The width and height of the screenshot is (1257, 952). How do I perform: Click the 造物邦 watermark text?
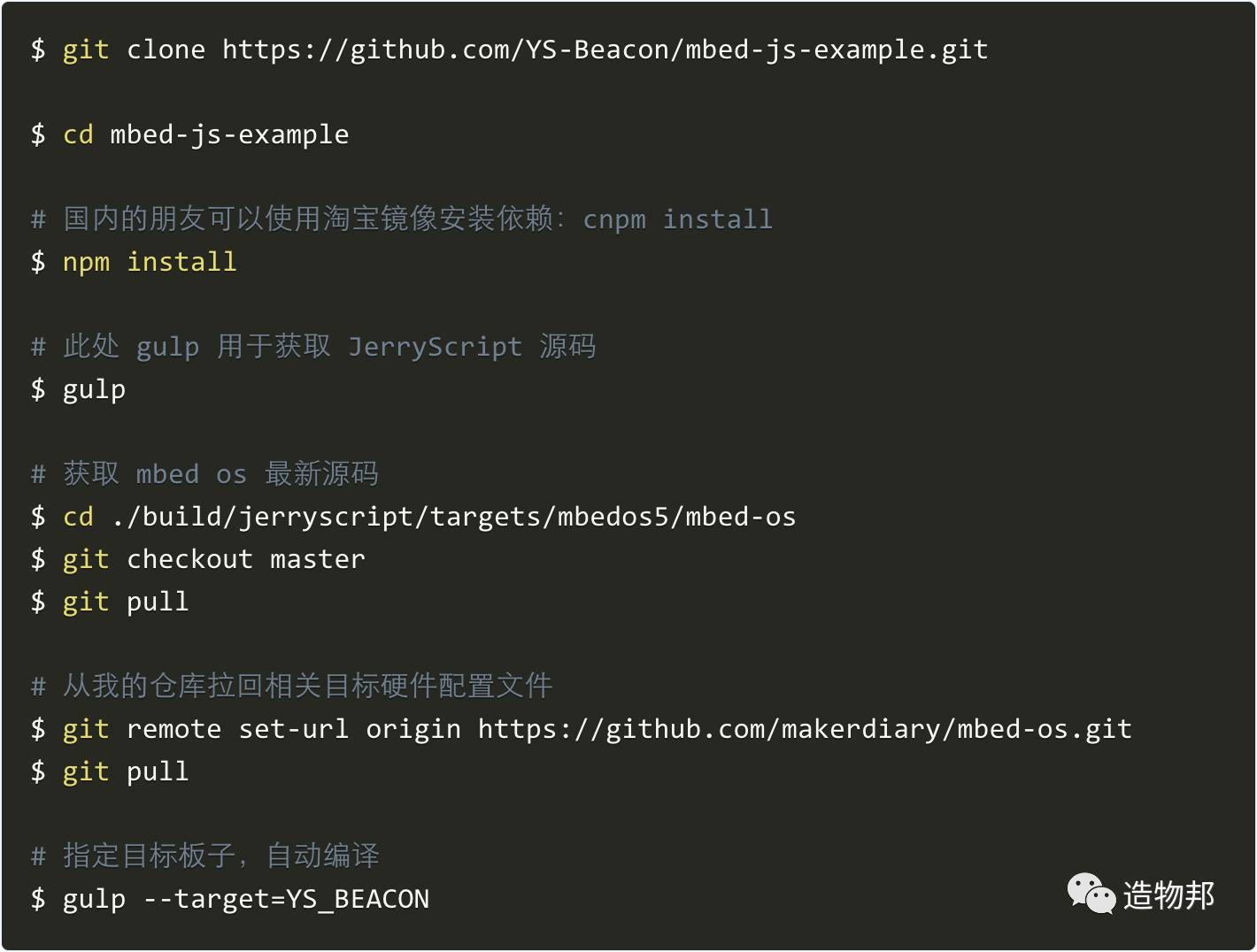point(1168,894)
